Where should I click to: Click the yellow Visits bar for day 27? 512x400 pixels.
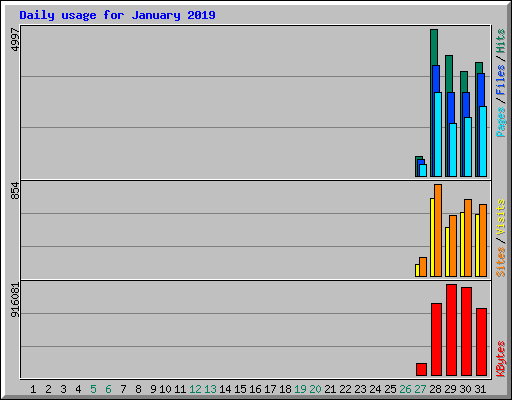click(x=417, y=270)
